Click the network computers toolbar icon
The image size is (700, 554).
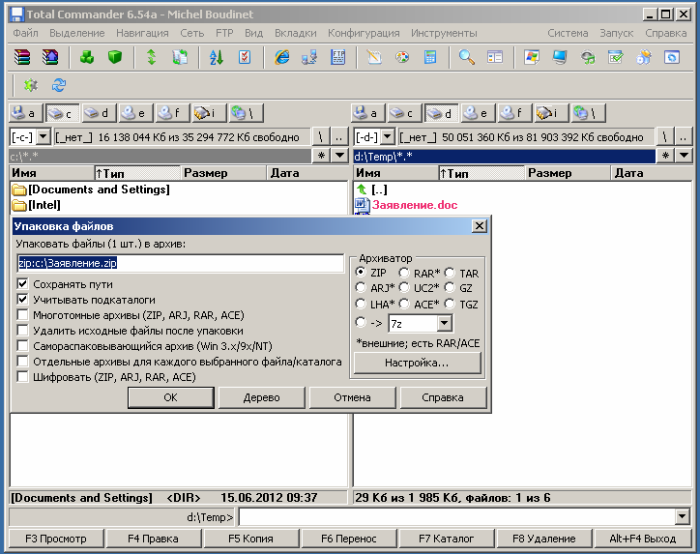(x=309, y=58)
